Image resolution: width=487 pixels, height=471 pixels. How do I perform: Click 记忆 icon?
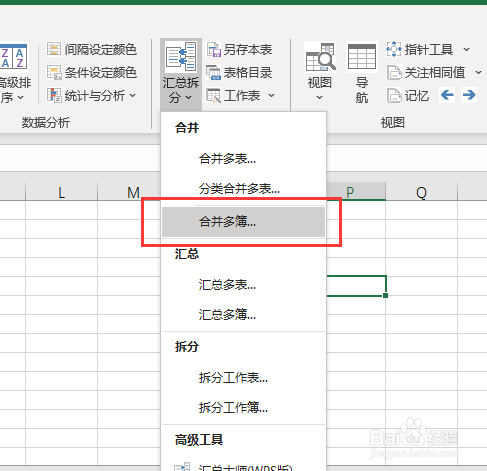click(x=394, y=96)
